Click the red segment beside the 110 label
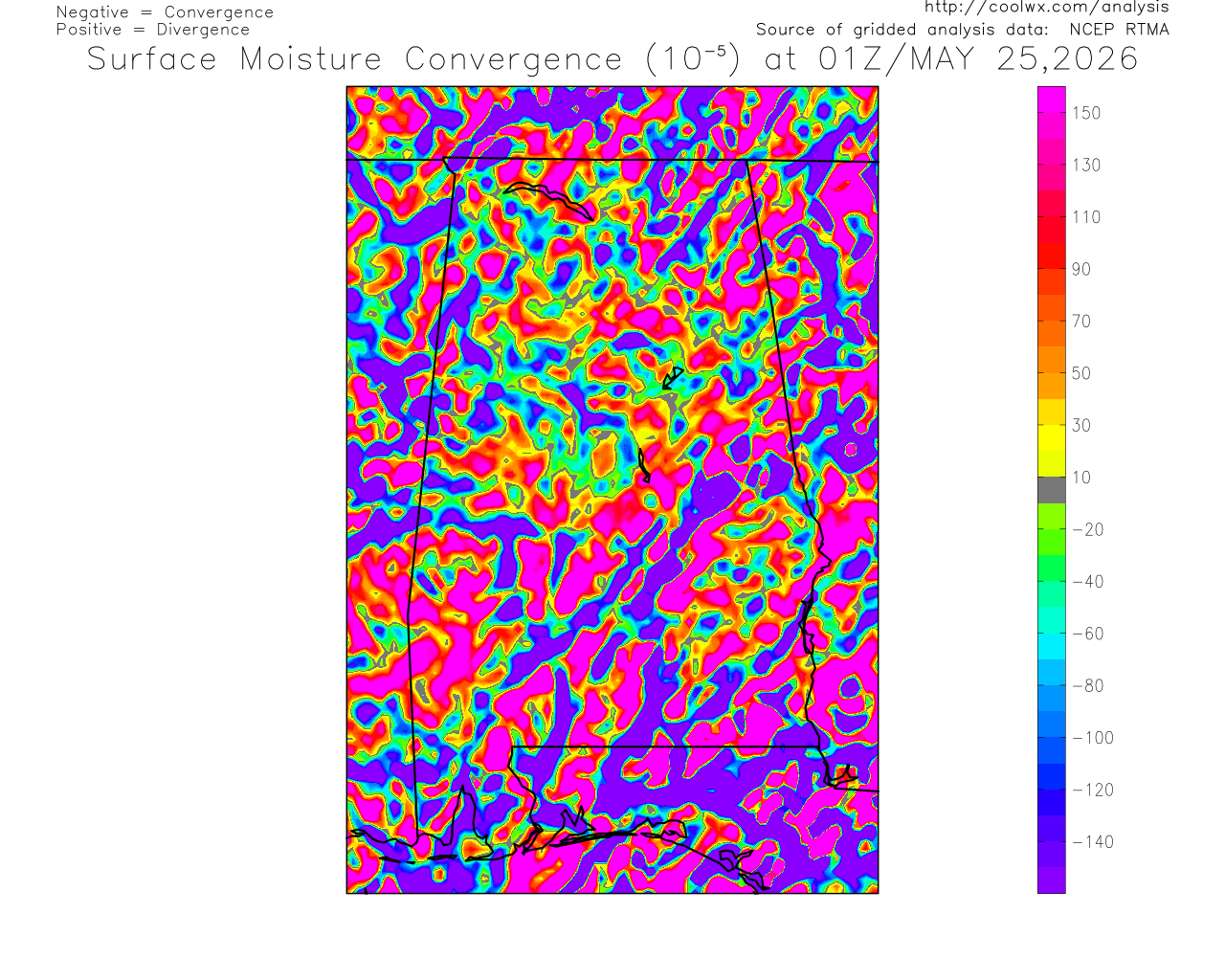Viewport: 1225px width, 980px height. [x=1051, y=216]
